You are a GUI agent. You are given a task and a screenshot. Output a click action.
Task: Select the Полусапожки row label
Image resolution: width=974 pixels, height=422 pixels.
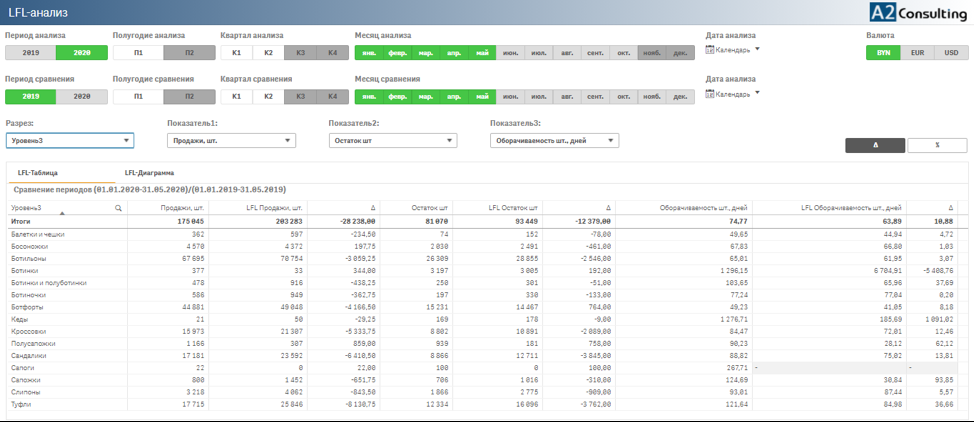point(32,343)
